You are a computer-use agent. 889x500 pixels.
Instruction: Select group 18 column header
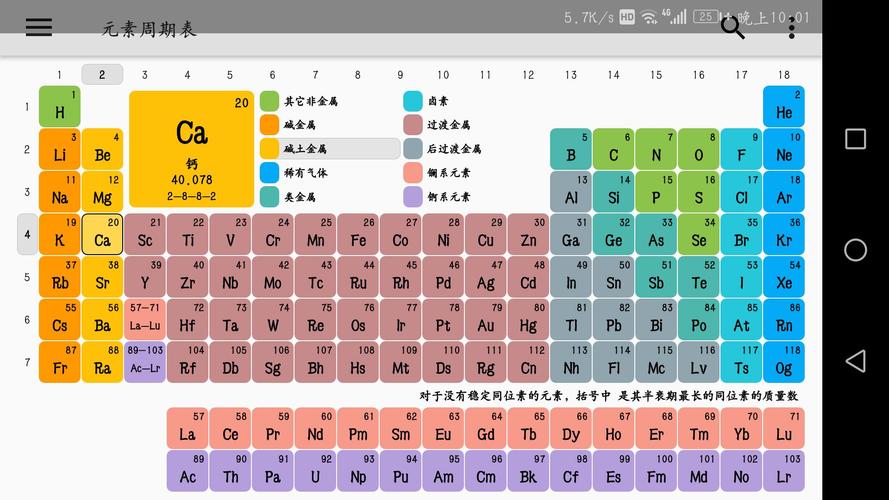[784, 74]
